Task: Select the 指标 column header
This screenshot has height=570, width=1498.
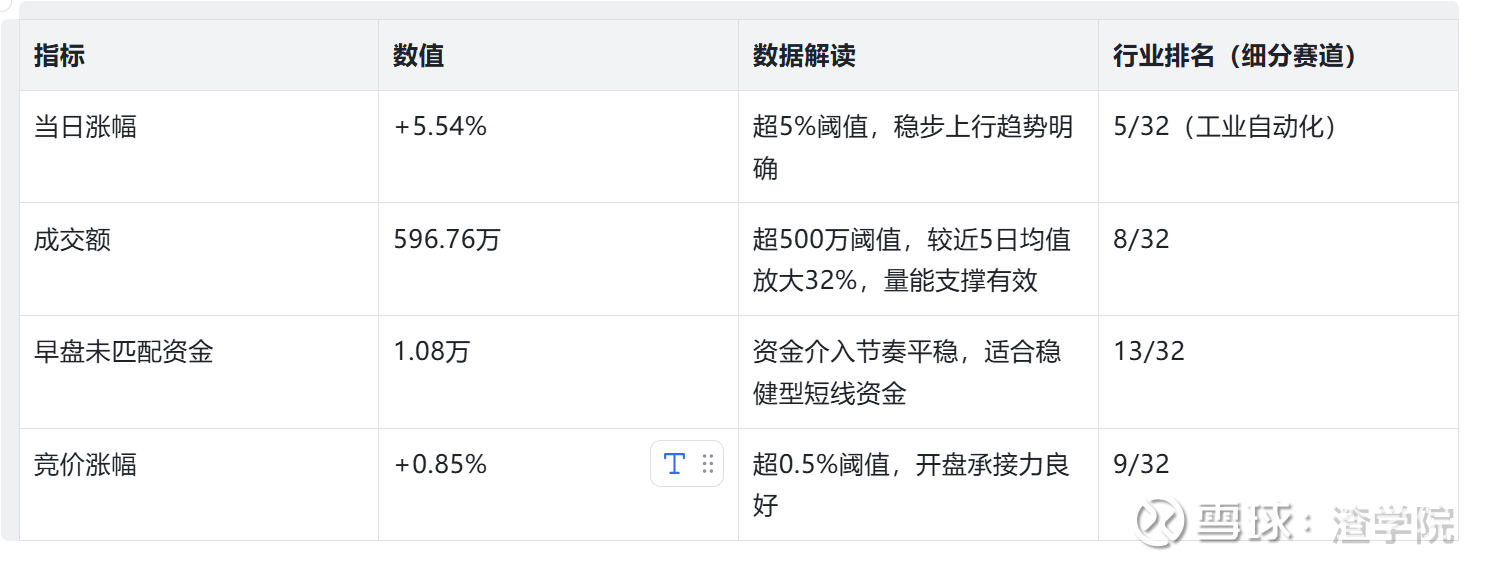Action: (59, 56)
